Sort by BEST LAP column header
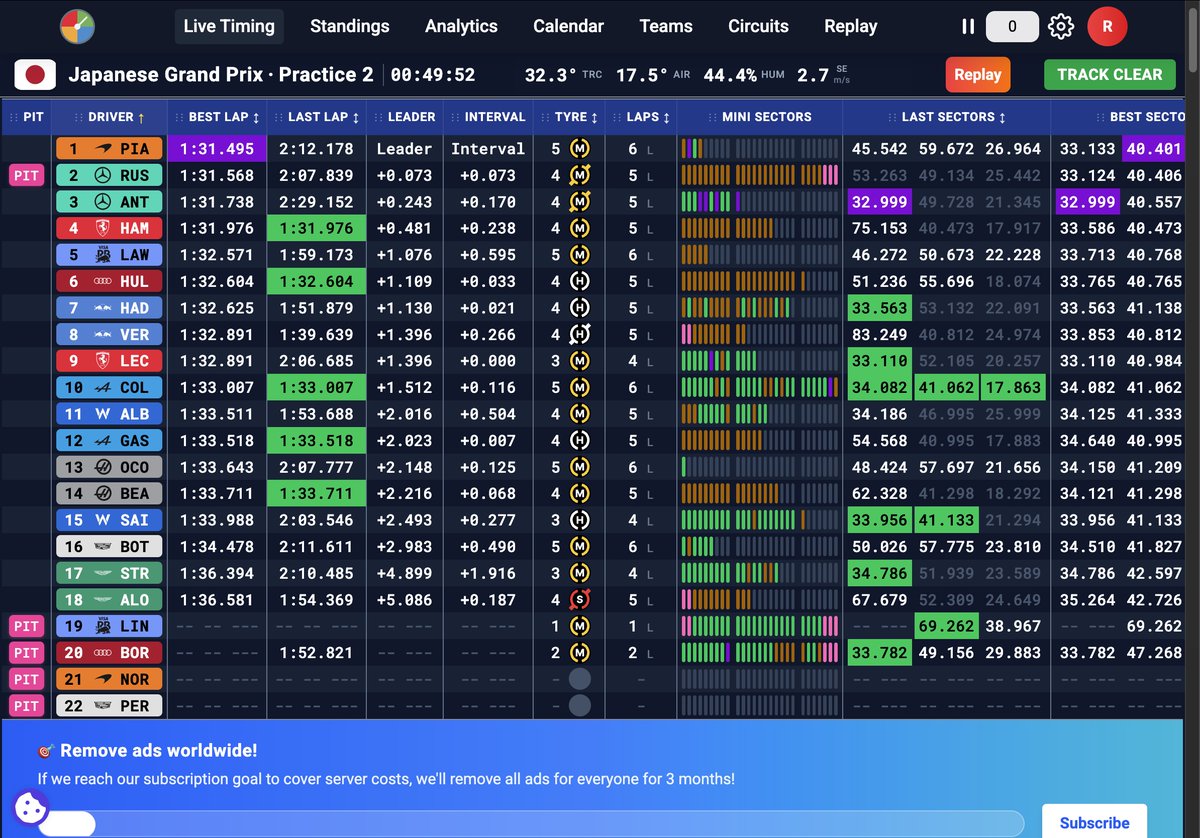This screenshot has width=1200, height=838. click(217, 117)
